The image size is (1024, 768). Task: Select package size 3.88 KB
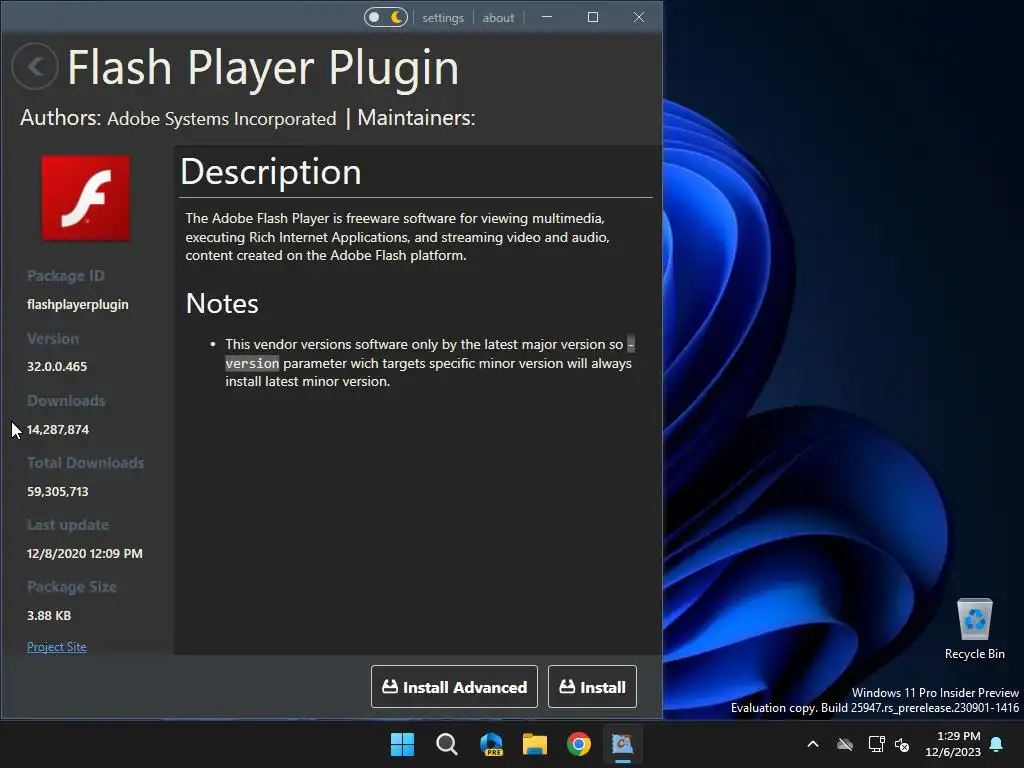[x=49, y=615]
